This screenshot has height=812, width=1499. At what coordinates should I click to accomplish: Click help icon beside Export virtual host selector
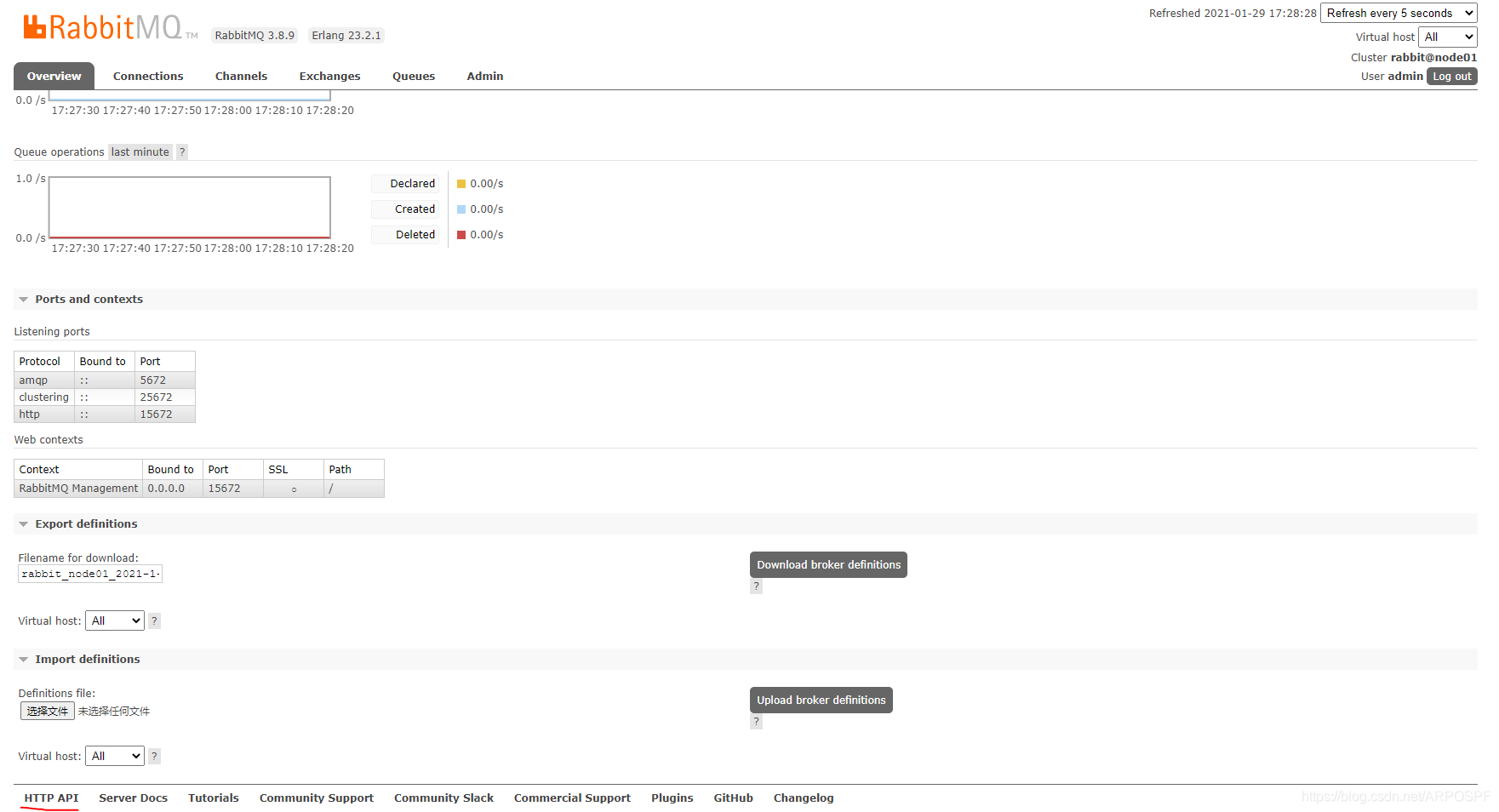coord(154,620)
